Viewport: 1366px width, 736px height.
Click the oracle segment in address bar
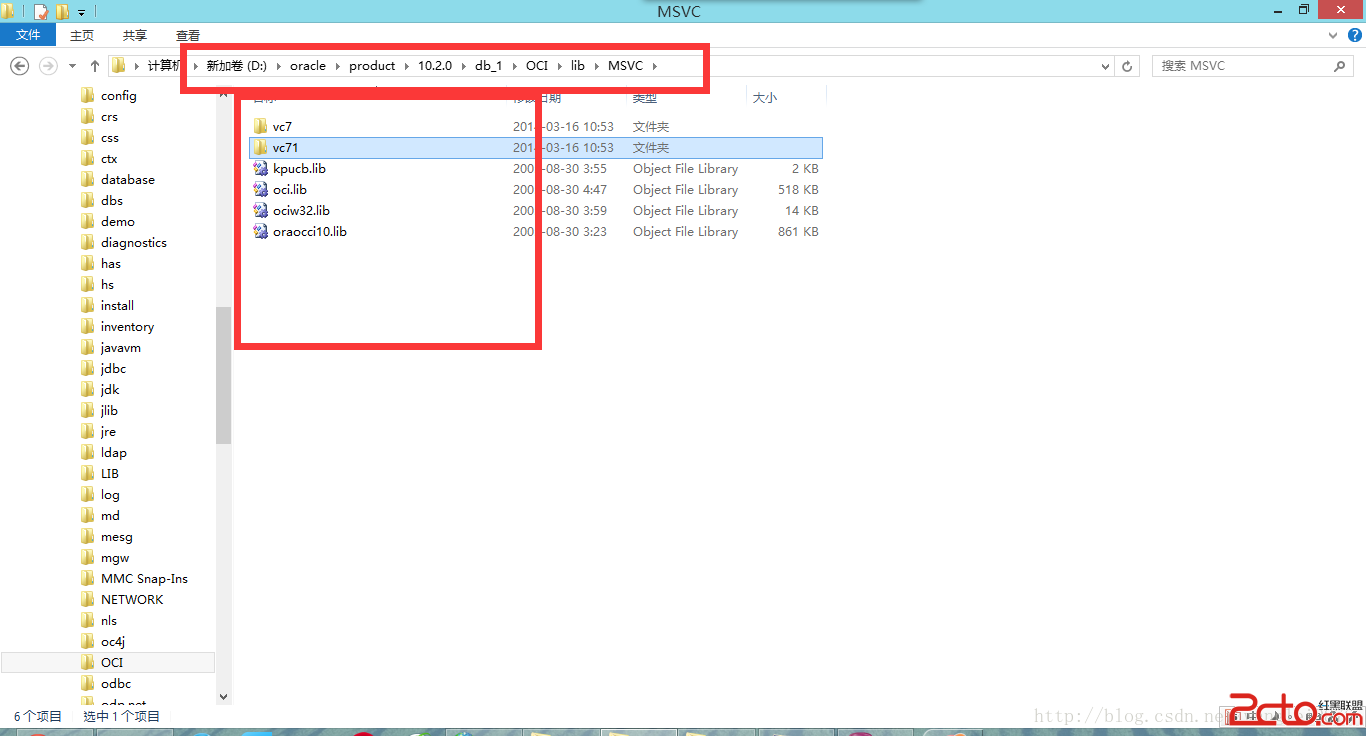pos(308,66)
